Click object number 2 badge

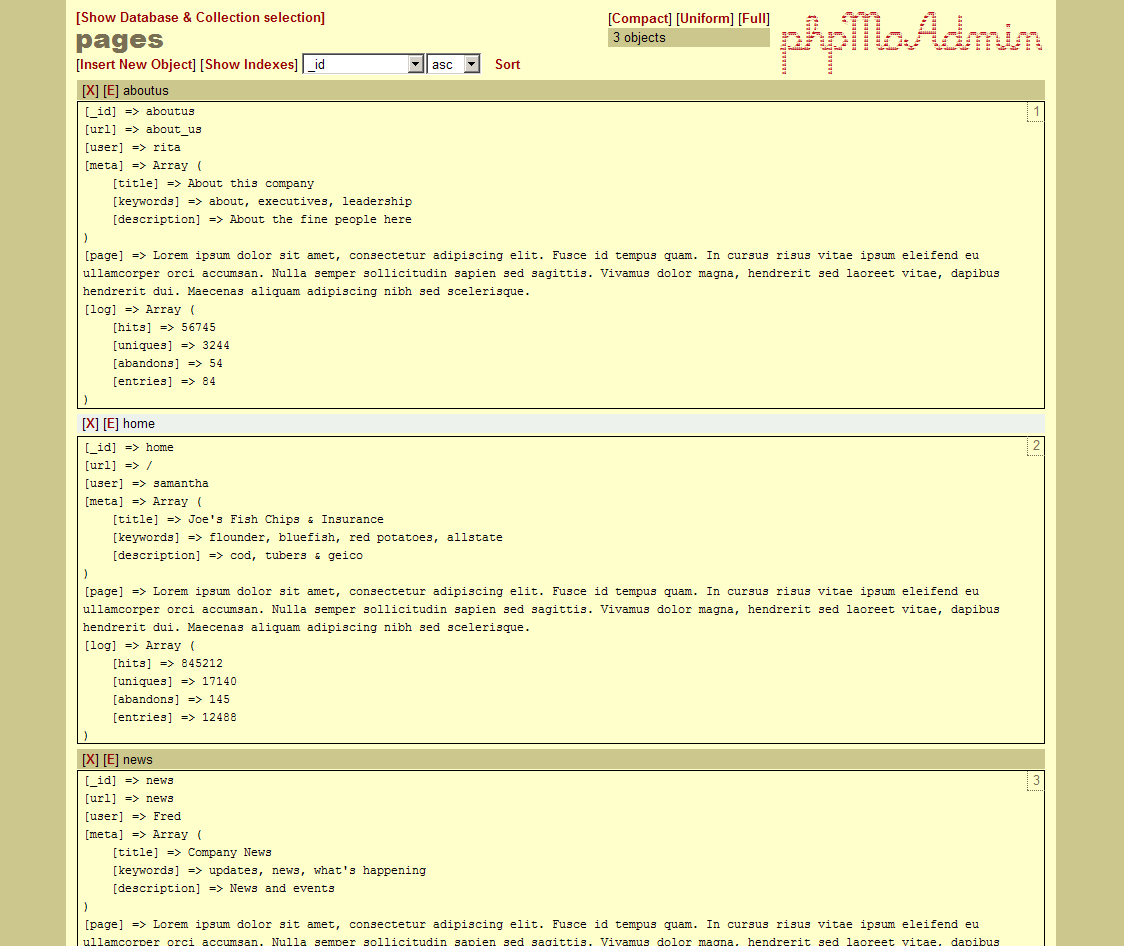[x=1036, y=446]
